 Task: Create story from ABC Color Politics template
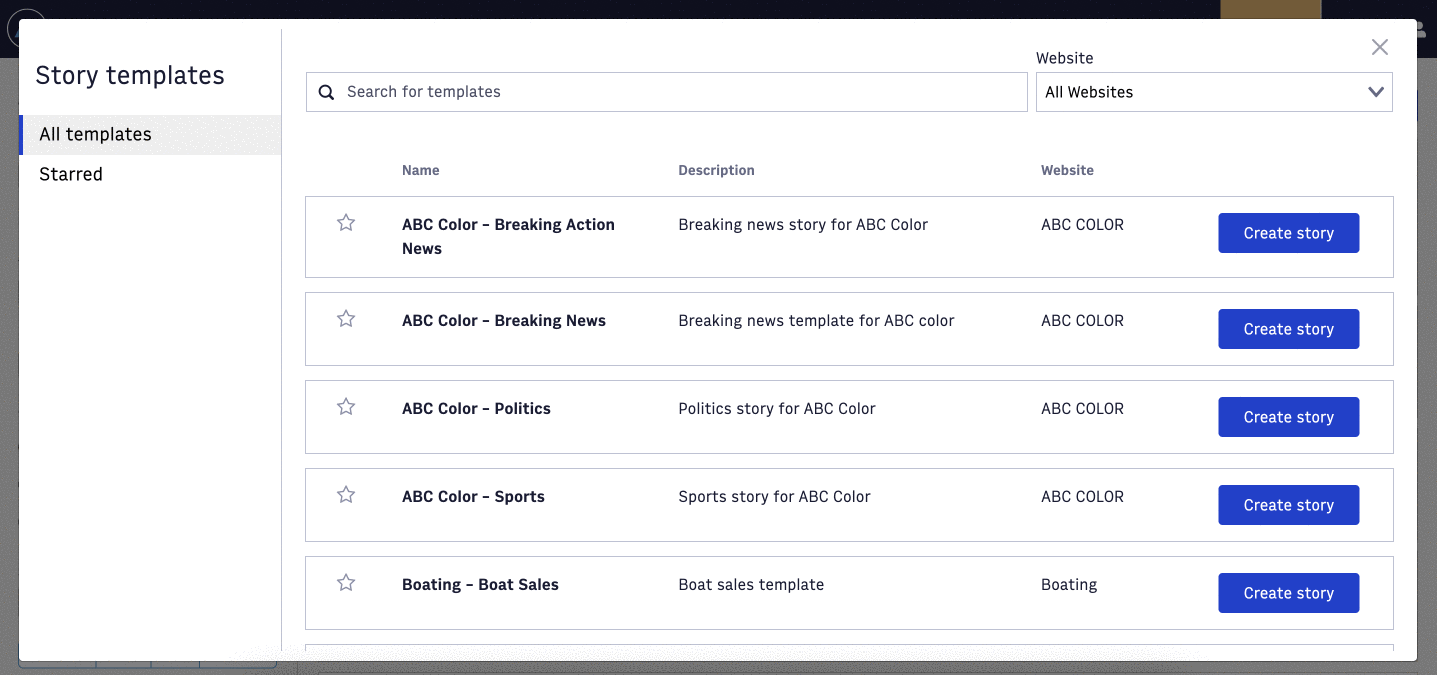point(1288,417)
